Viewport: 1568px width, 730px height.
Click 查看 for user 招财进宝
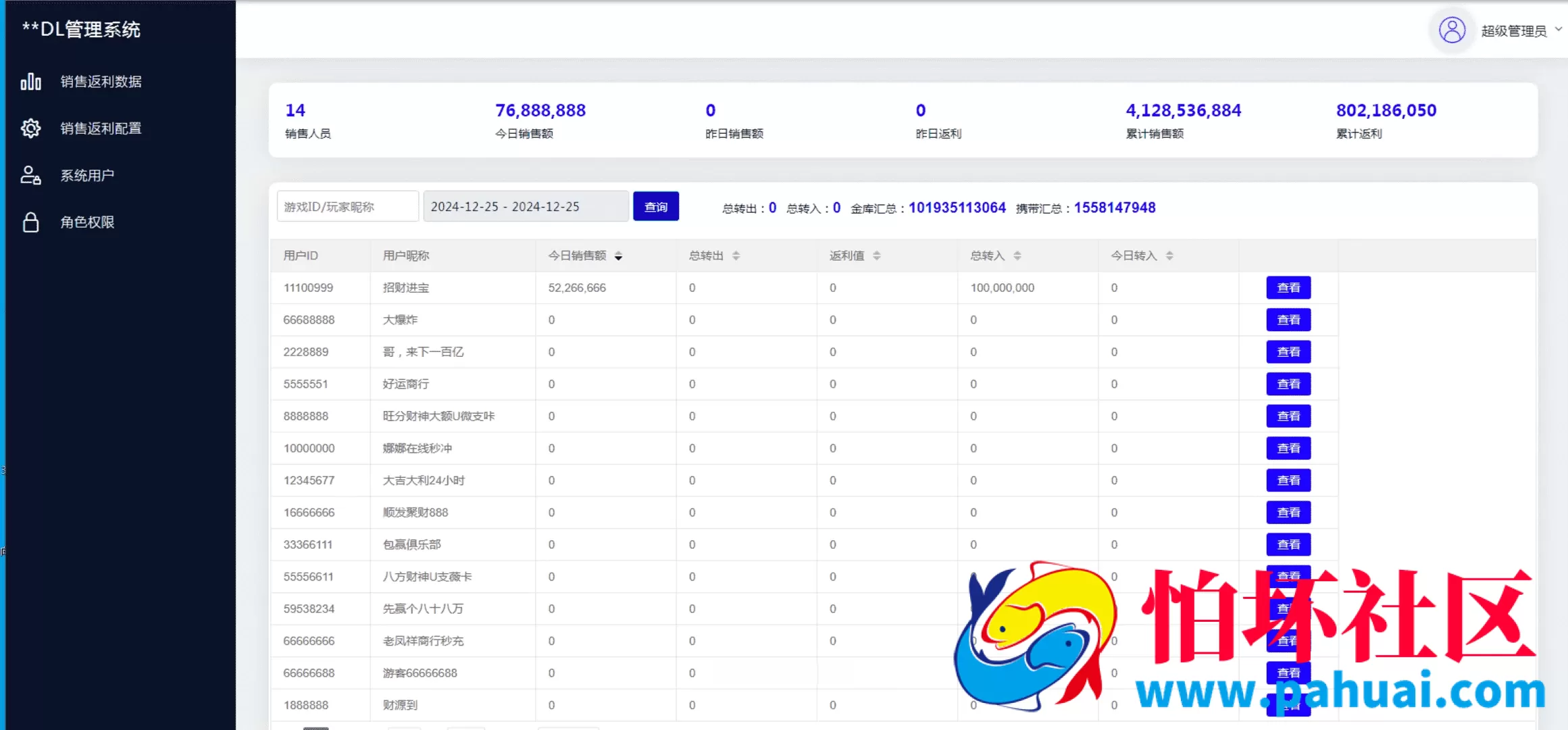[x=1288, y=287]
